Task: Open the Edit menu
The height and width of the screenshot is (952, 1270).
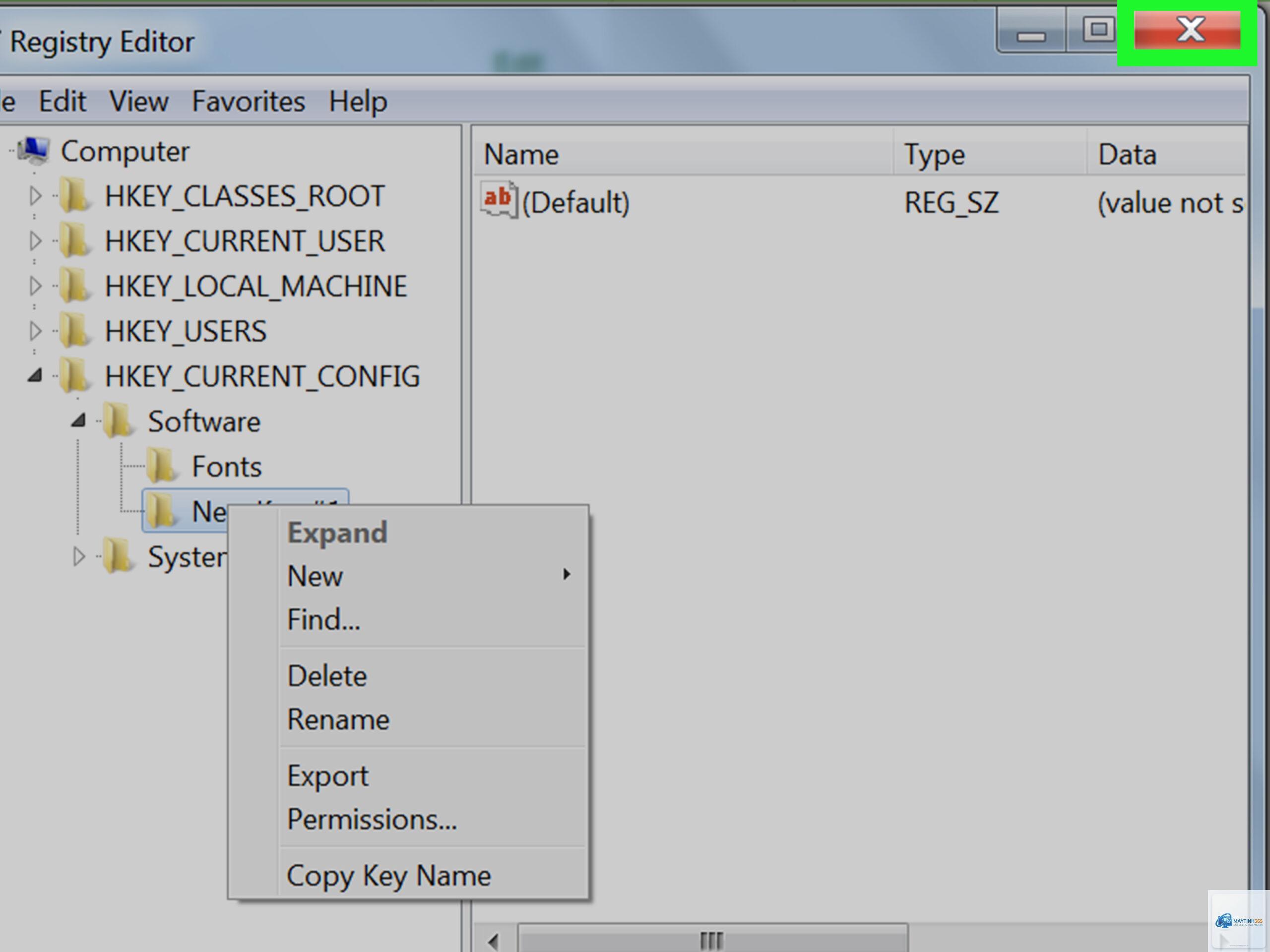Action: click(x=63, y=102)
